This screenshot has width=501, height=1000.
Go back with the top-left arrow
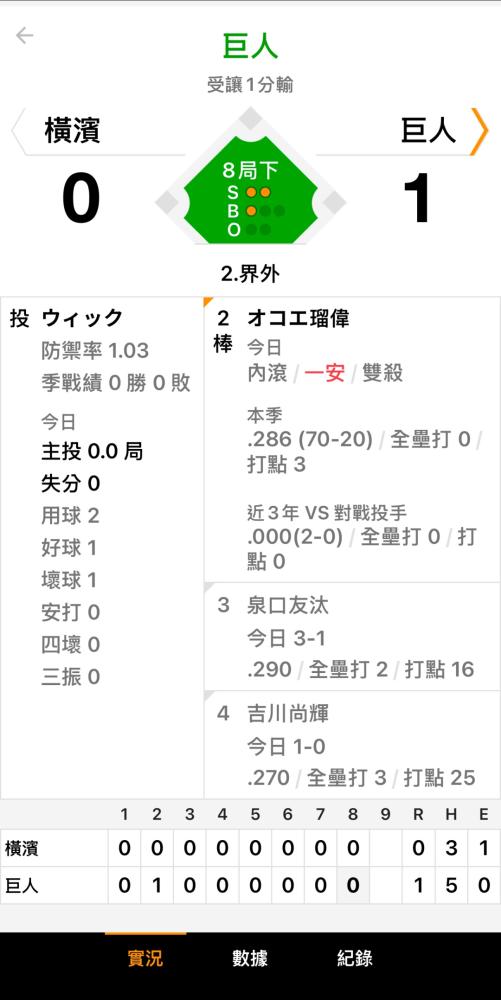click(x=24, y=35)
